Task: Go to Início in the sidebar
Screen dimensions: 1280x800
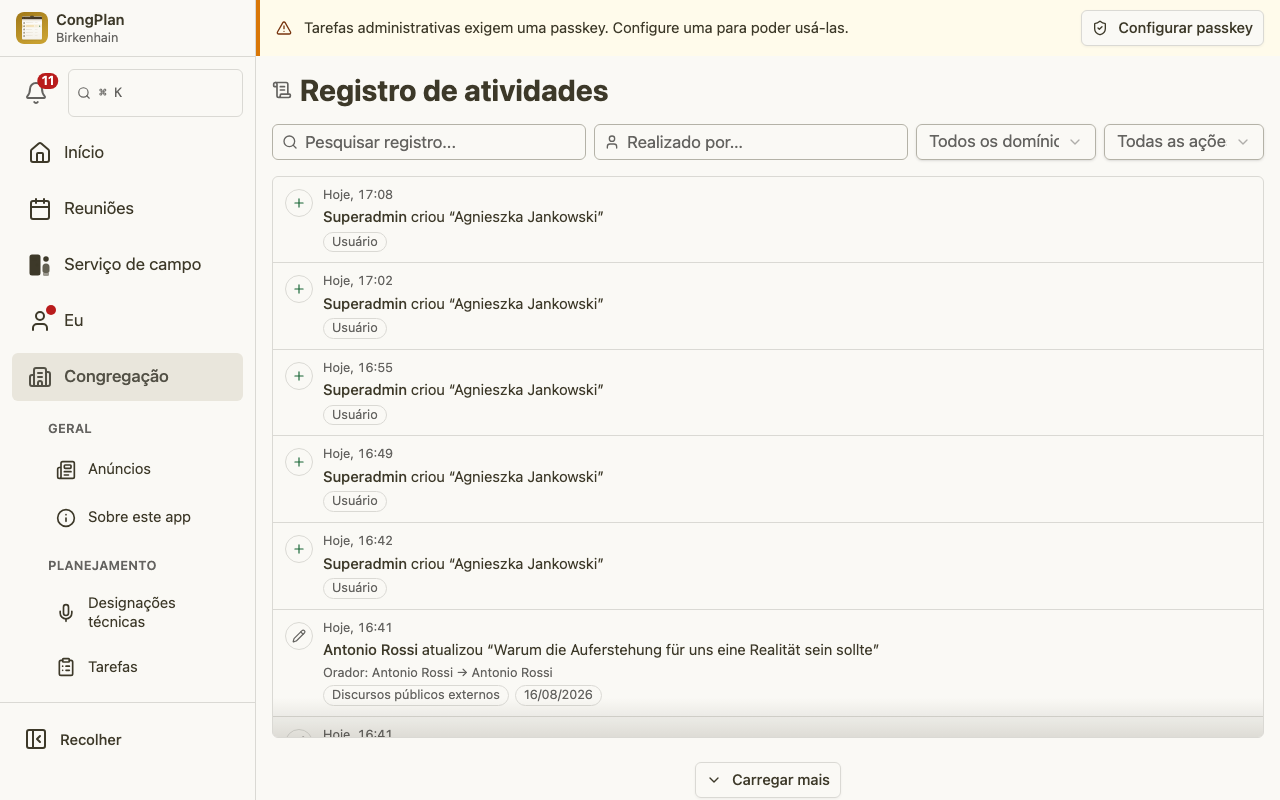Action: 128,152
